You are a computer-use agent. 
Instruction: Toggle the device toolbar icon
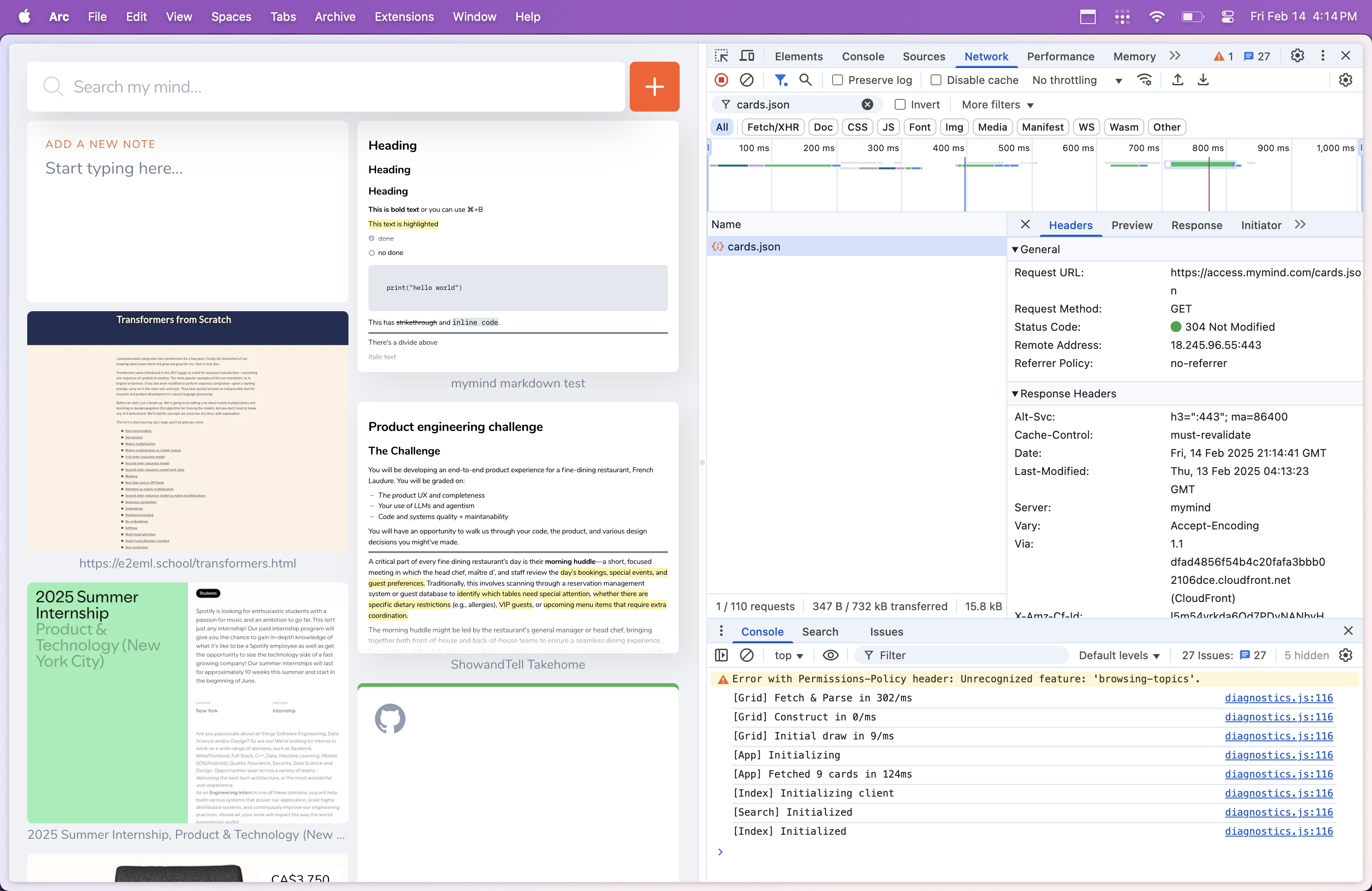(x=747, y=56)
